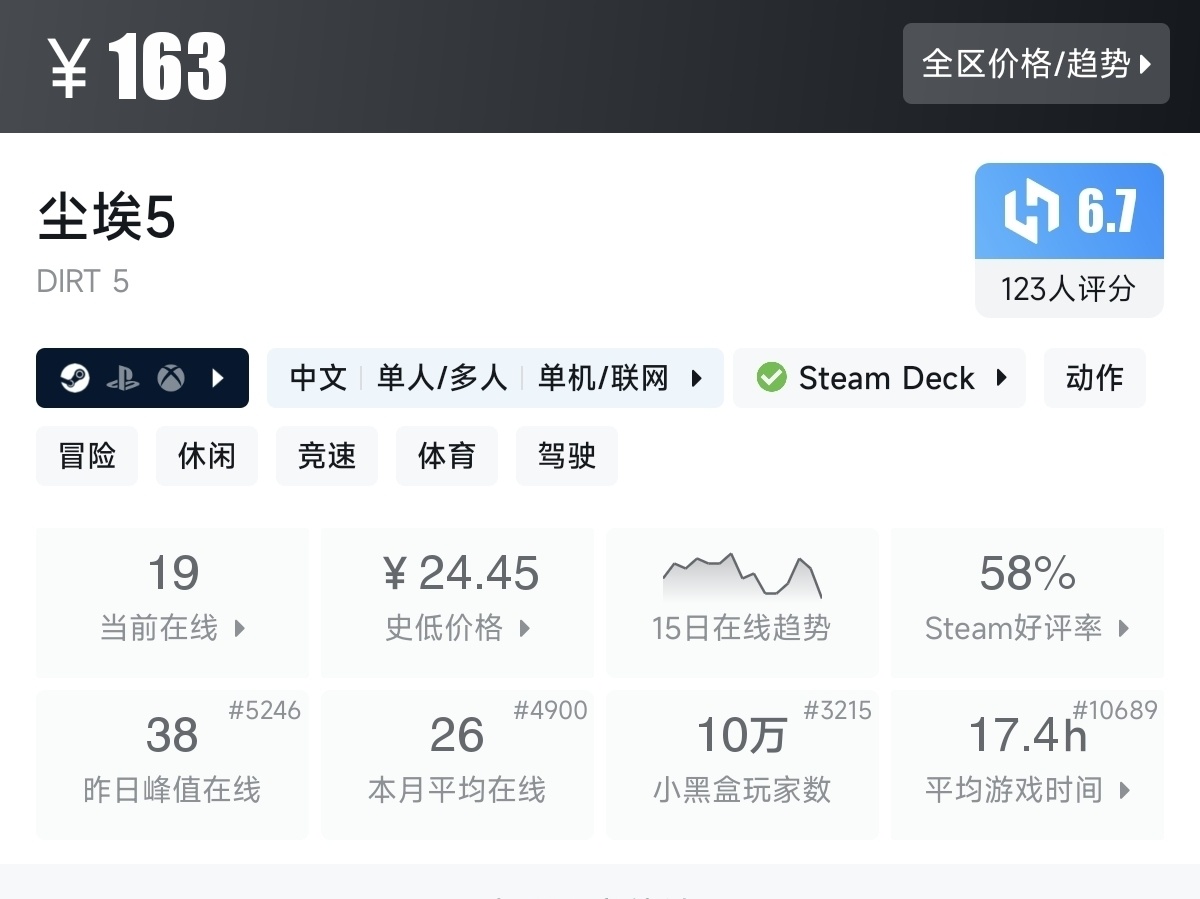Select the 动作 genre tag
This screenshot has height=899, width=1200.
pyautogui.click(x=1094, y=378)
